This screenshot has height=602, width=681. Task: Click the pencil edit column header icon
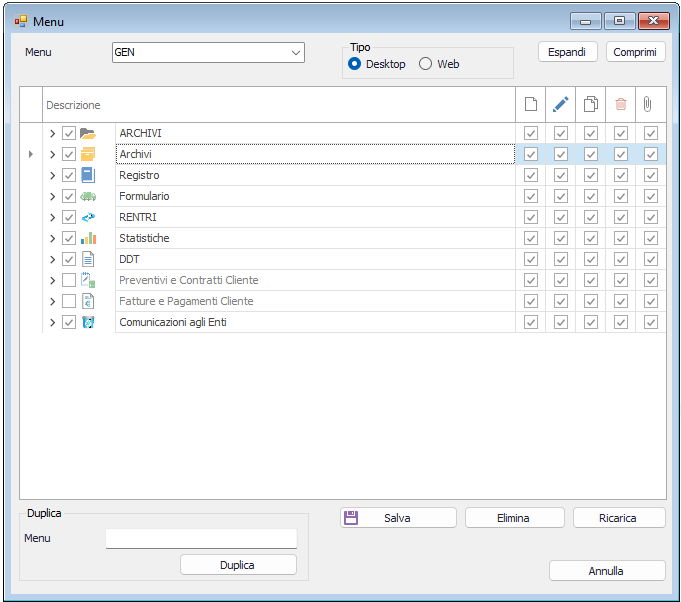[x=561, y=104]
